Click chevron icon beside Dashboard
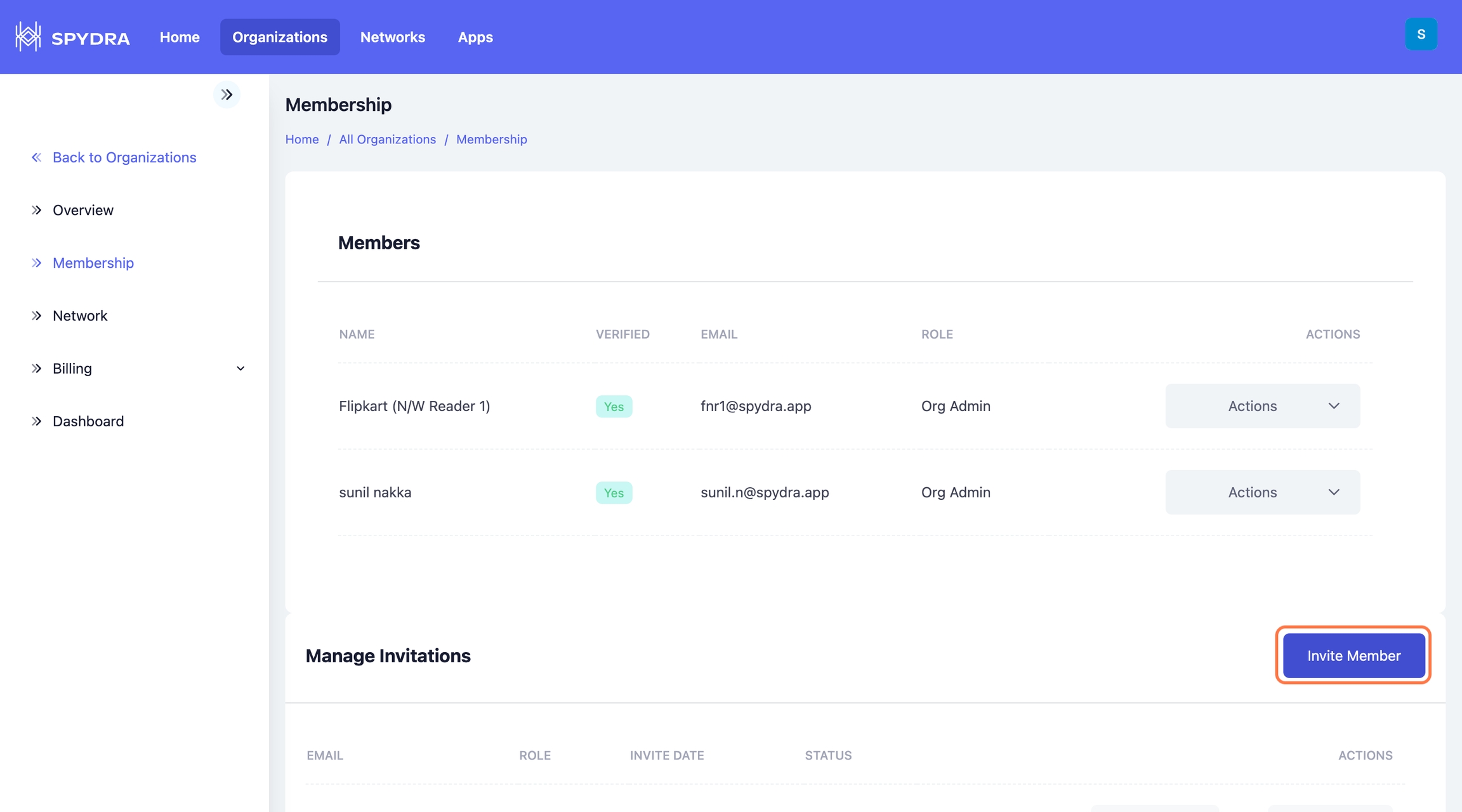The image size is (1462, 812). [x=37, y=421]
